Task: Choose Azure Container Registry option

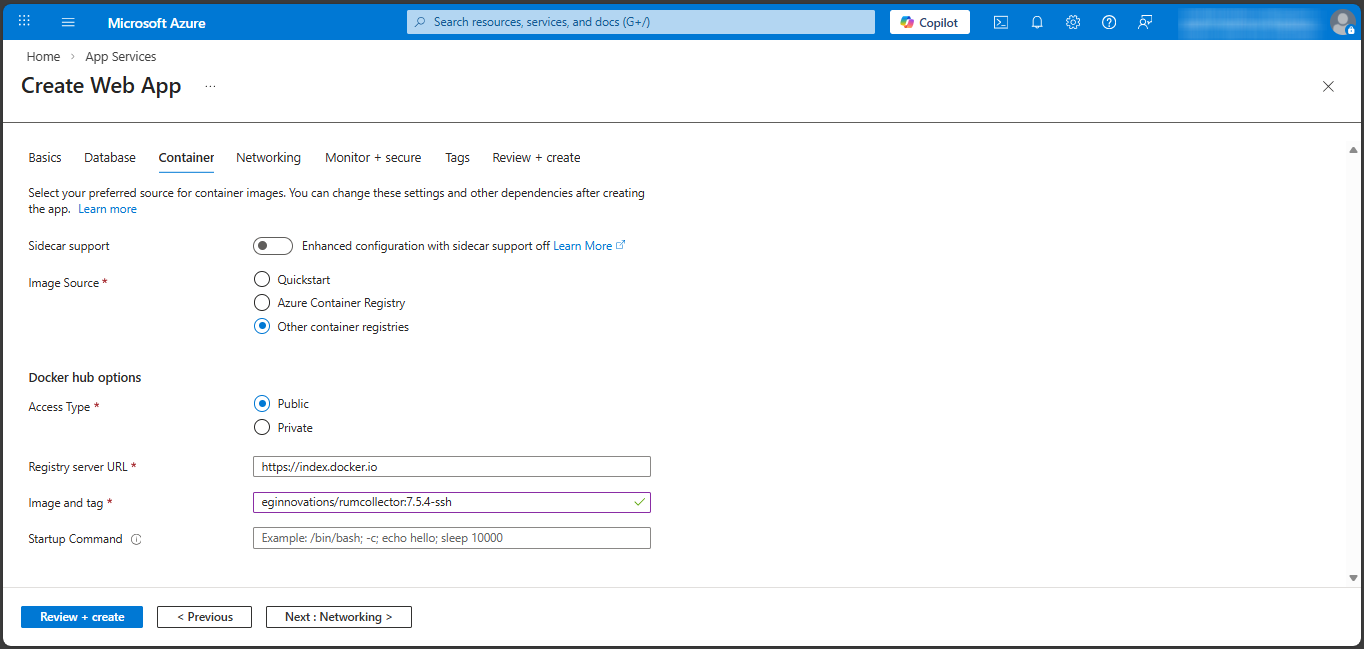Action: [x=262, y=303]
